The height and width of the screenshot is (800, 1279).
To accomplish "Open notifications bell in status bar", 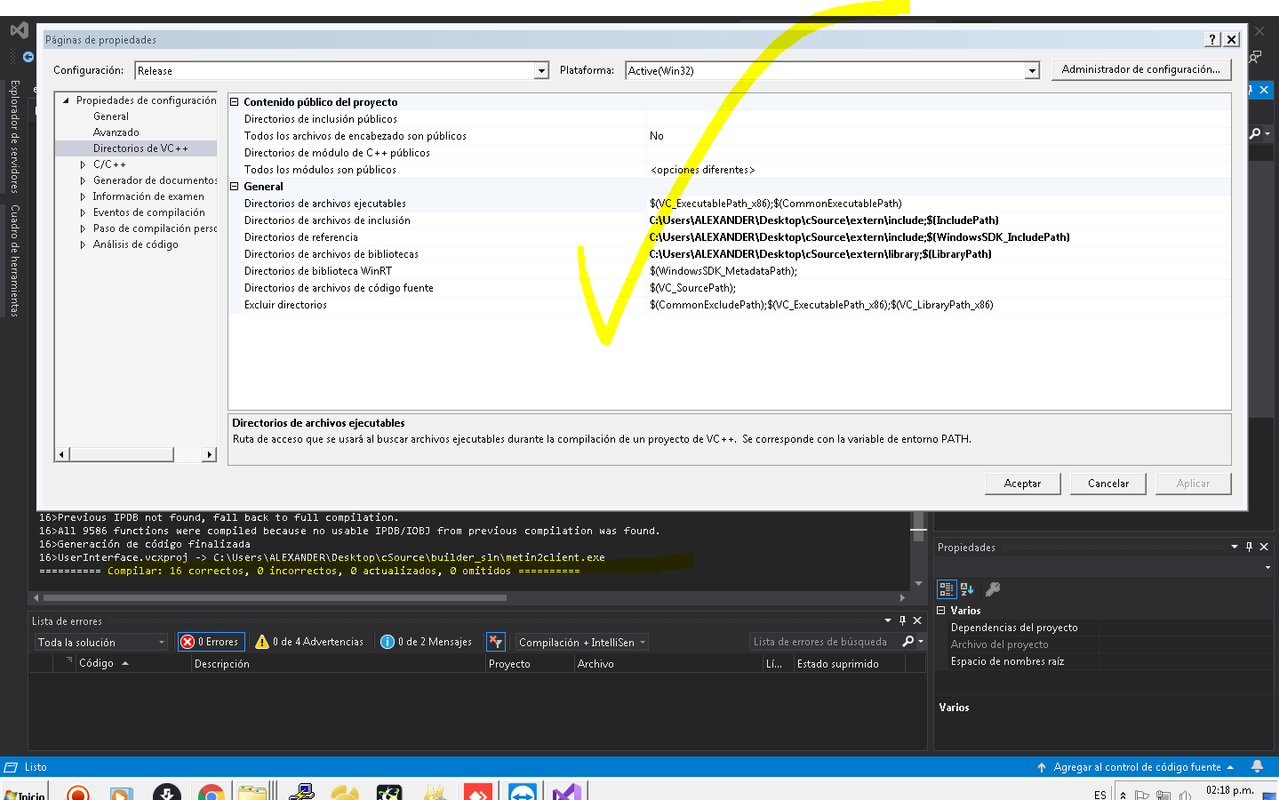I will coord(1256,767).
